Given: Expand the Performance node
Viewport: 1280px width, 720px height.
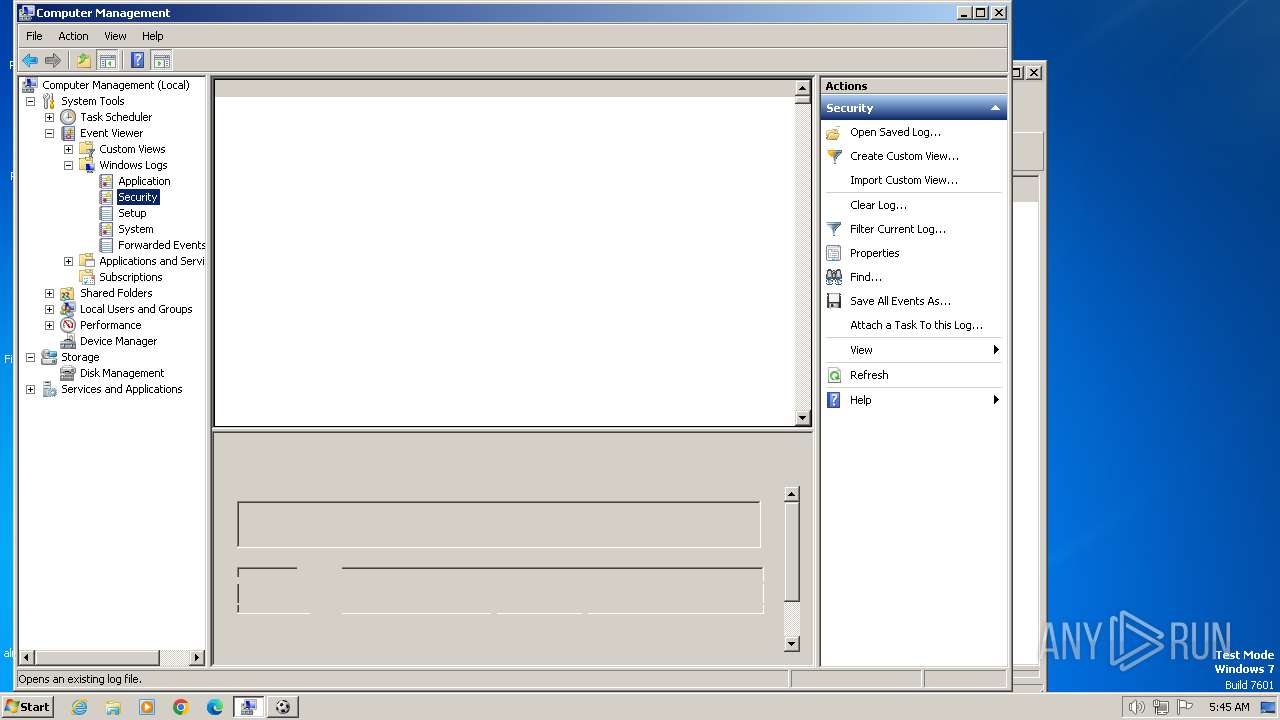Looking at the screenshot, I should [49, 325].
